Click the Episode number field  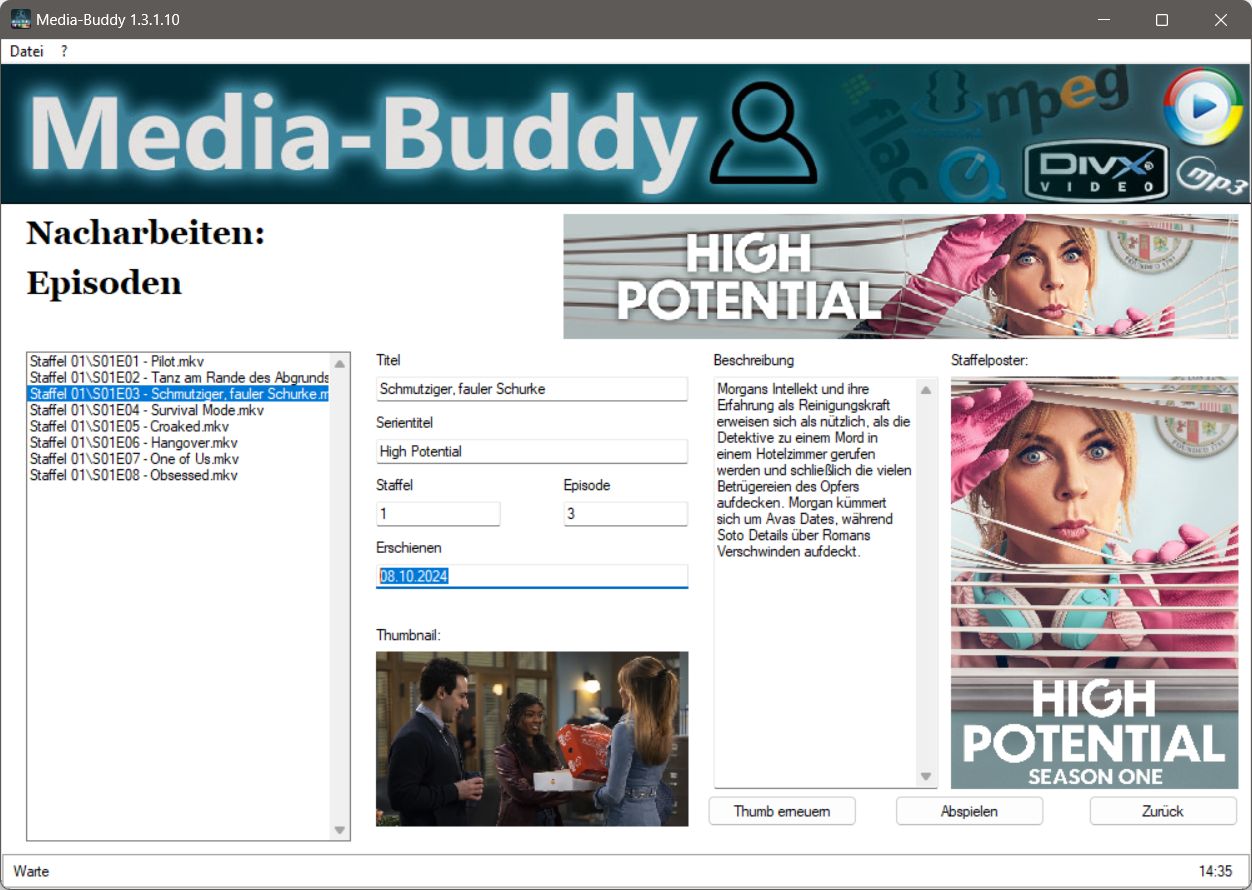[626, 514]
